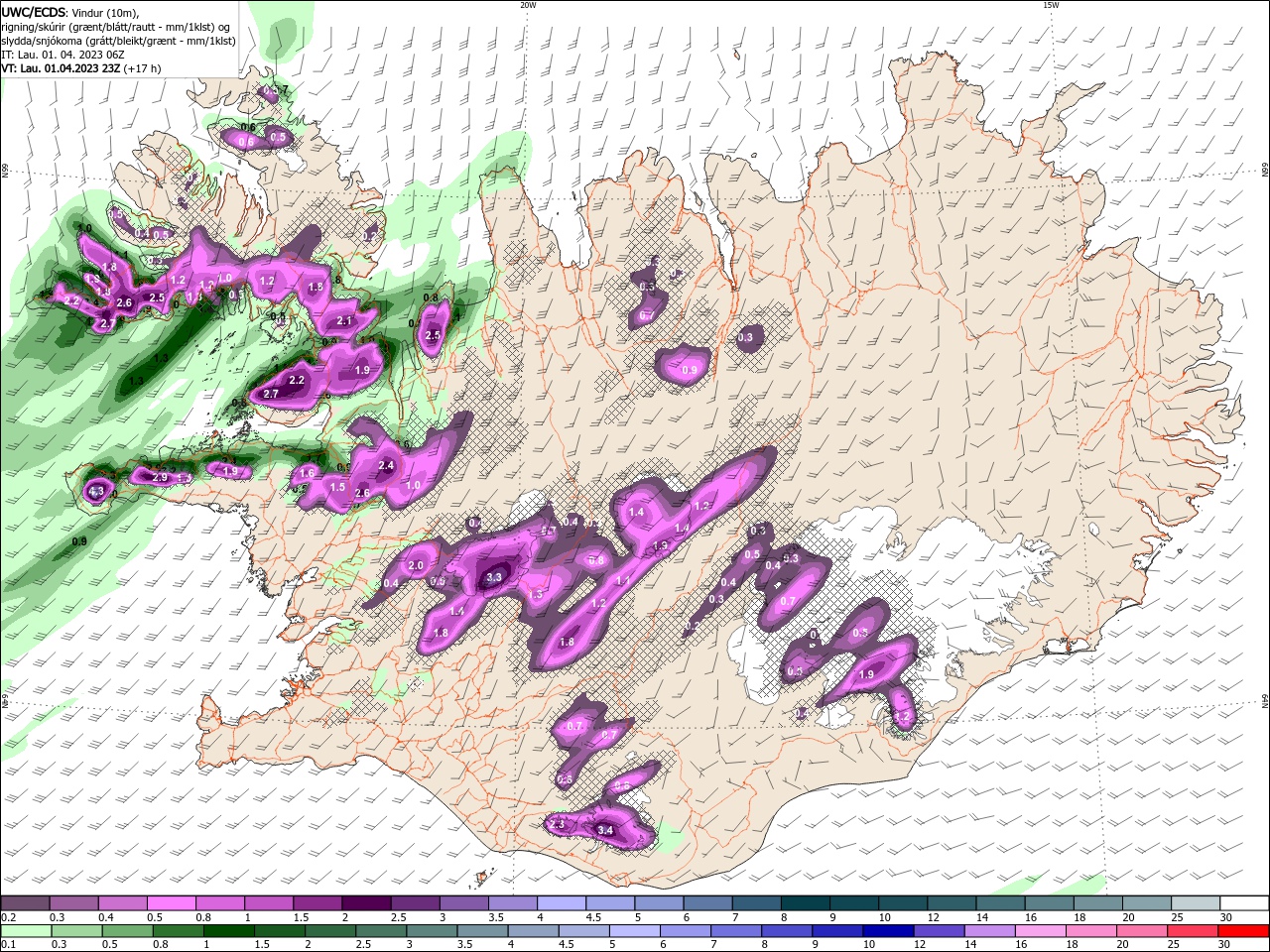
Task: Click the UWC/ECDS title text
Action: 34,12
